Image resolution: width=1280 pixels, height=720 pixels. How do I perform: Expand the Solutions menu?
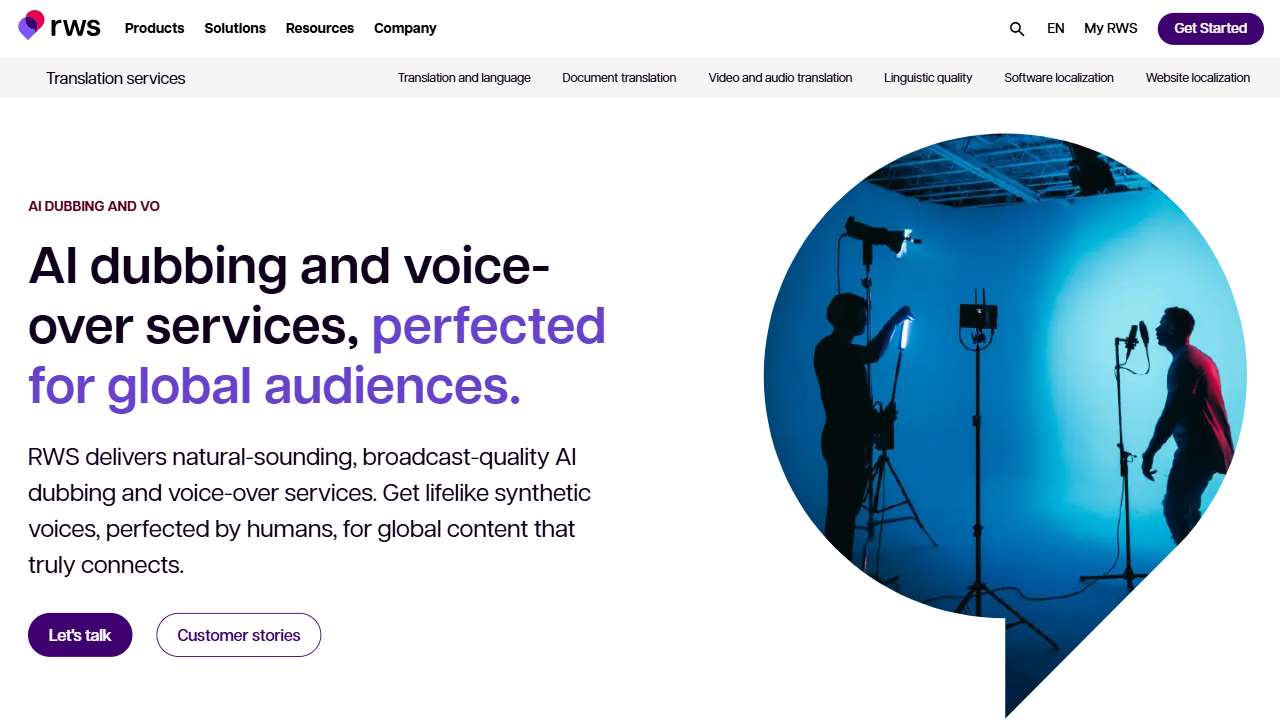(235, 28)
